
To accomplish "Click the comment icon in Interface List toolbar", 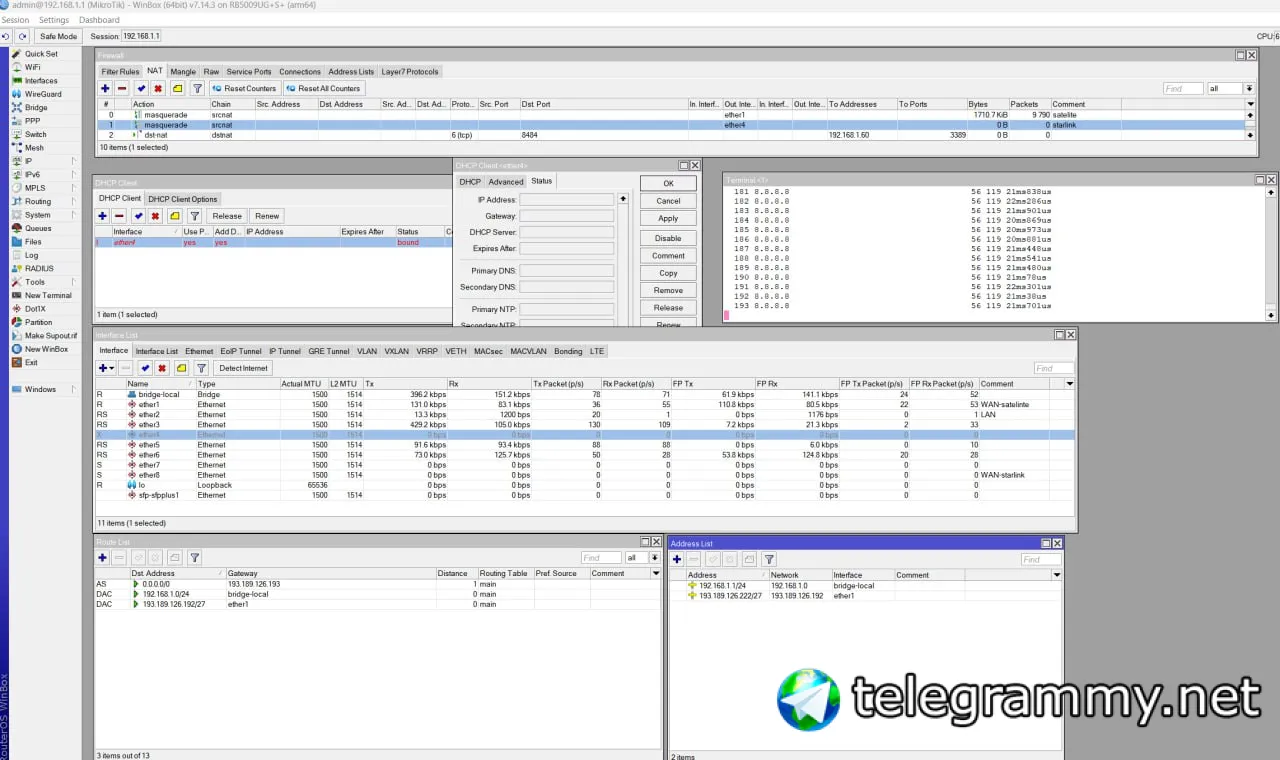I will pos(181,368).
